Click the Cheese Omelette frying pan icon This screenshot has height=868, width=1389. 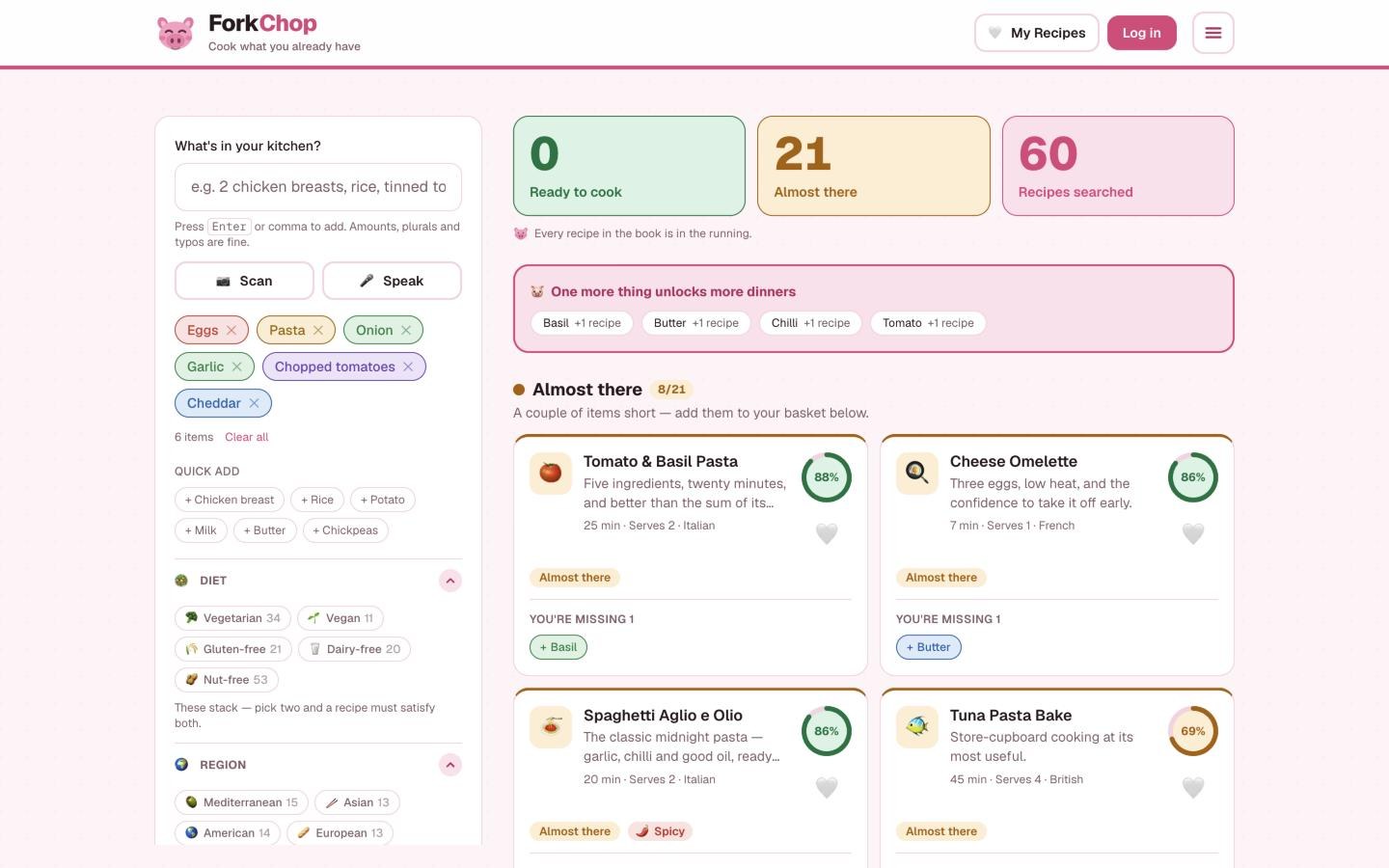click(x=917, y=474)
